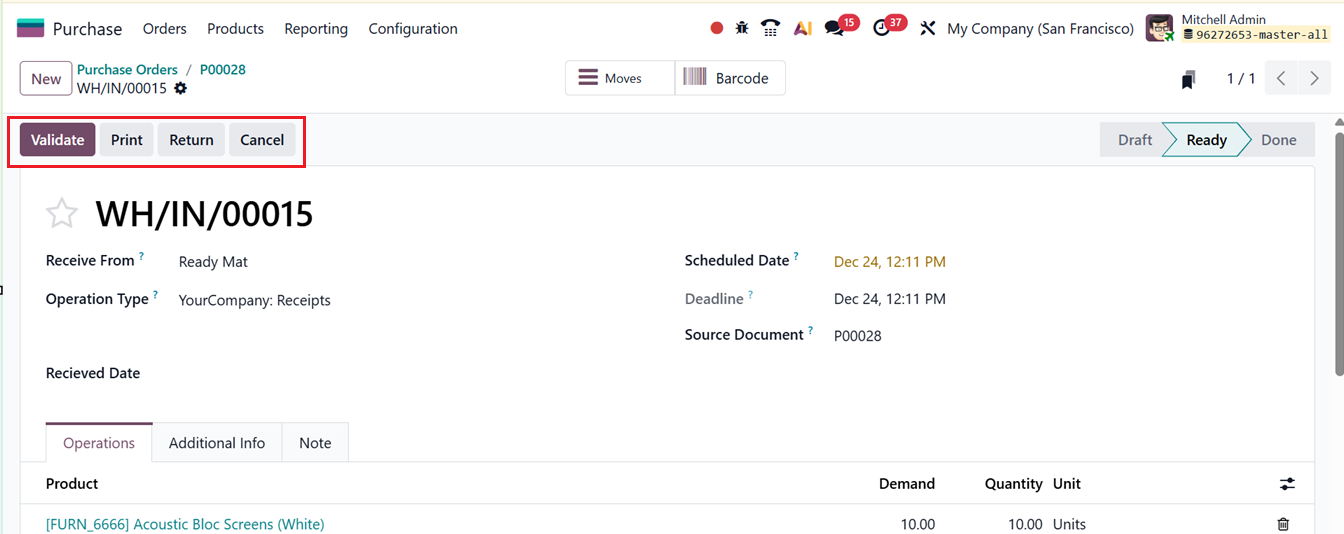
Task: Open the column settings adjust icon
Action: (x=1287, y=484)
